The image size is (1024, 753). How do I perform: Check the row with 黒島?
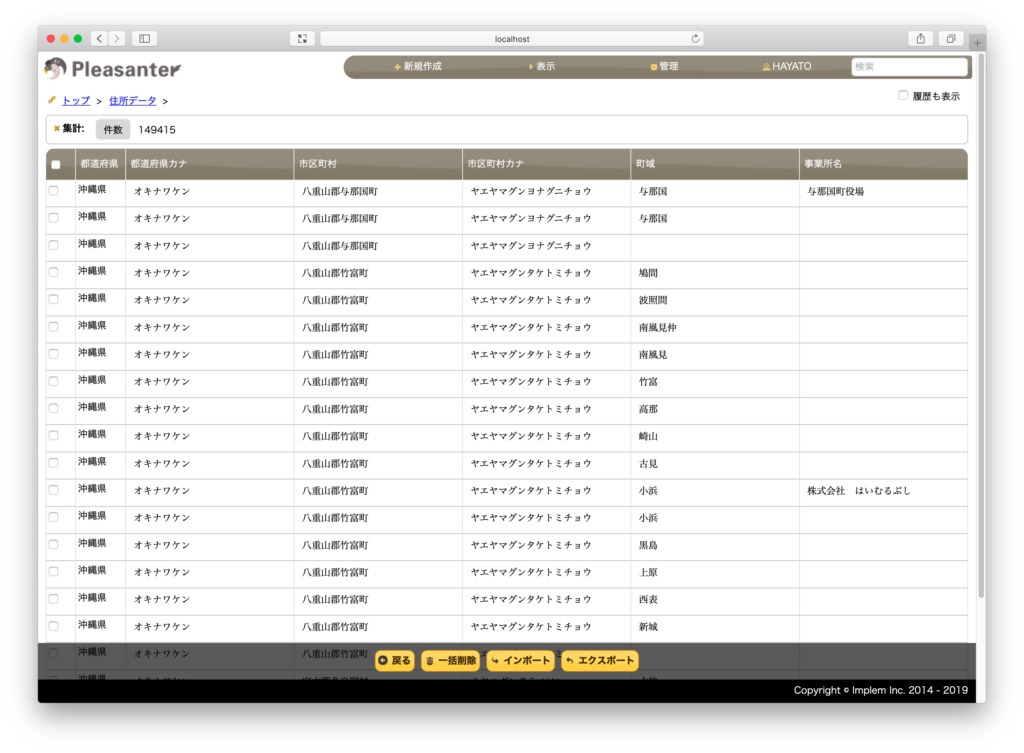54,545
